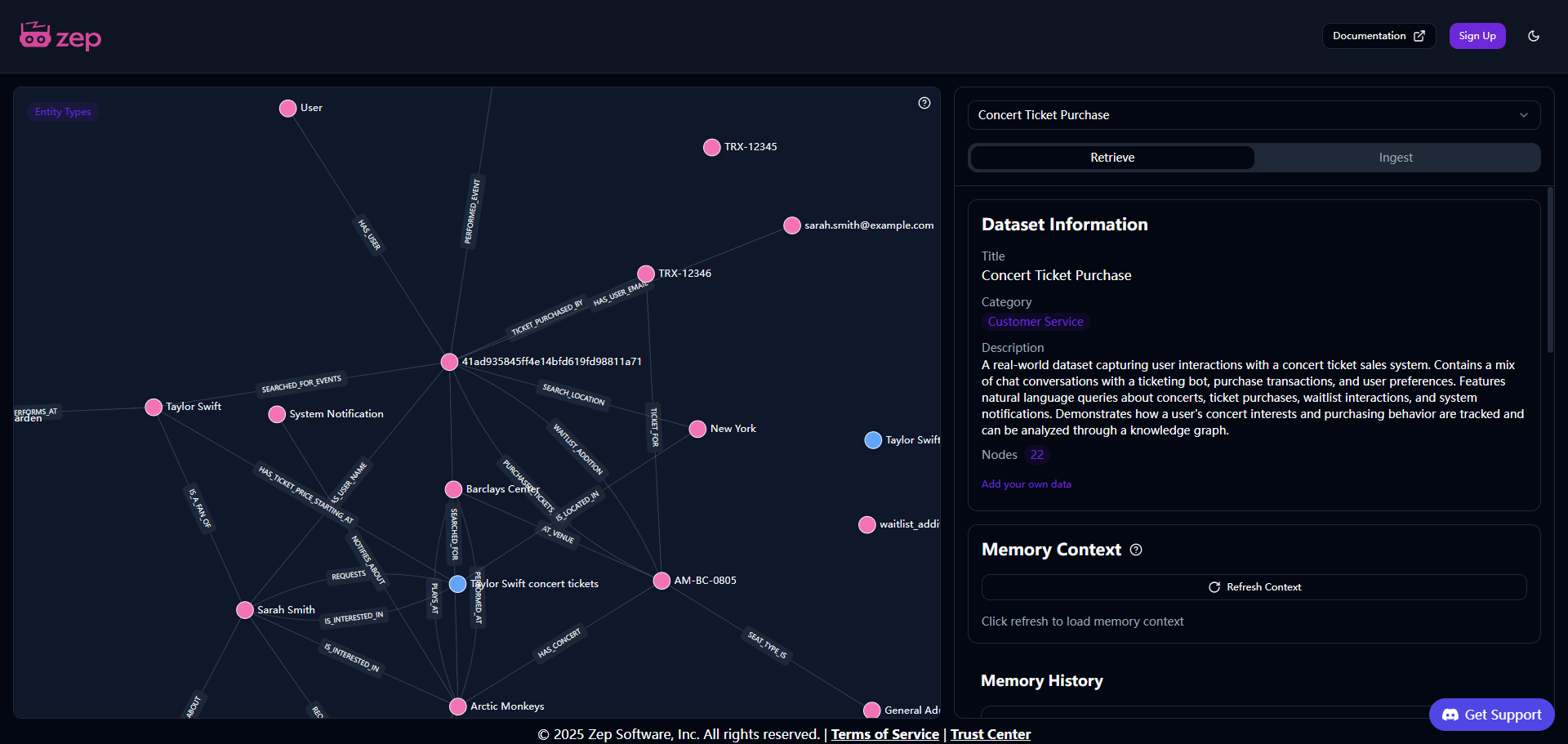Click the REQUESTS edge label
1568x744 pixels.
pyautogui.click(x=349, y=576)
